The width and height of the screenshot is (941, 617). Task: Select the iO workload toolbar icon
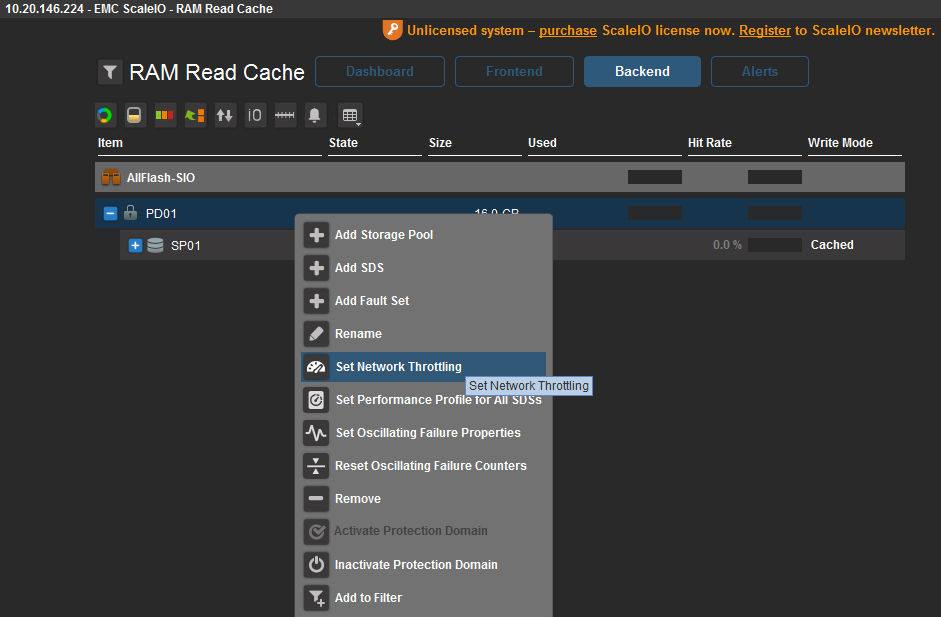coord(254,115)
